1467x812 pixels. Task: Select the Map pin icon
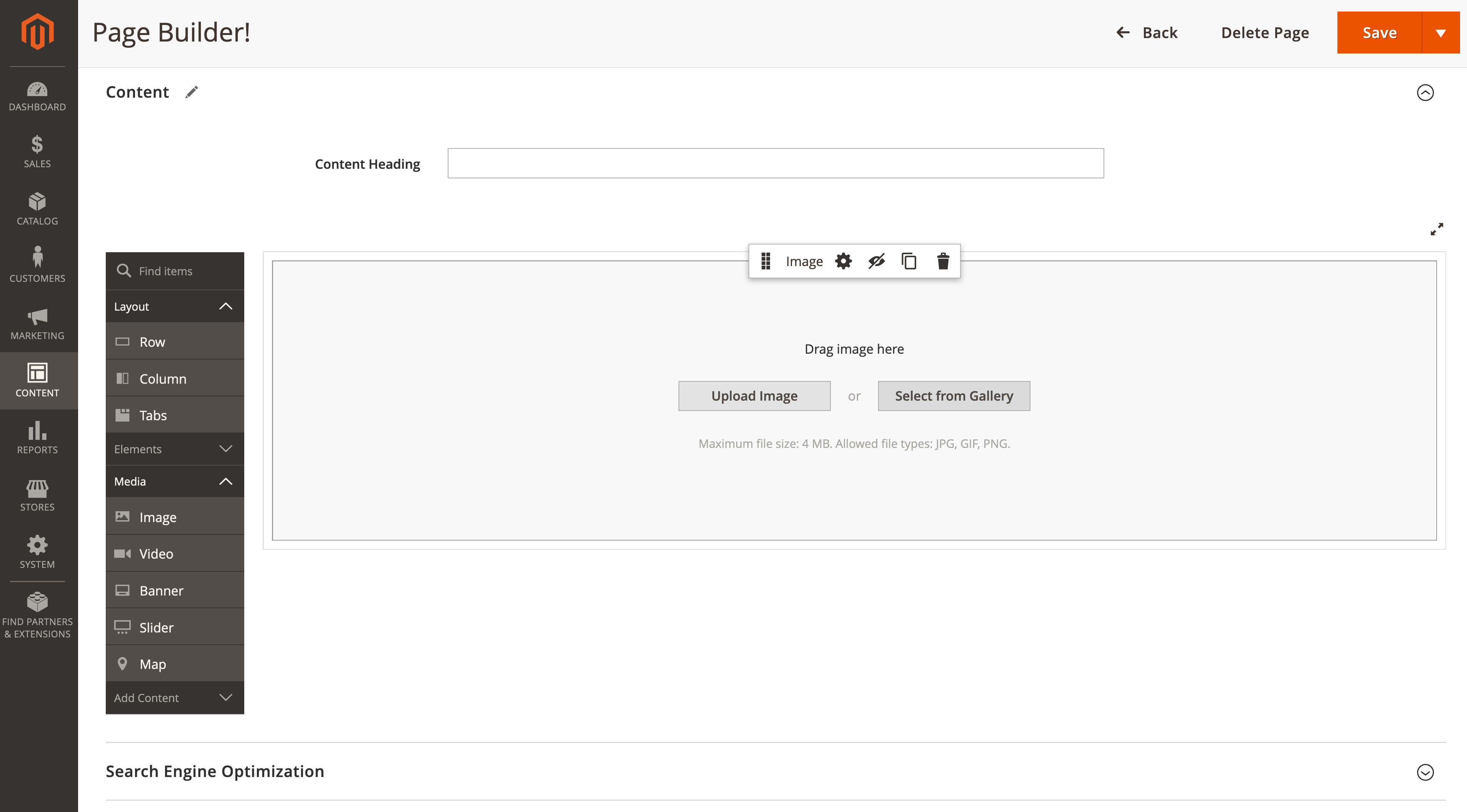point(122,663)
